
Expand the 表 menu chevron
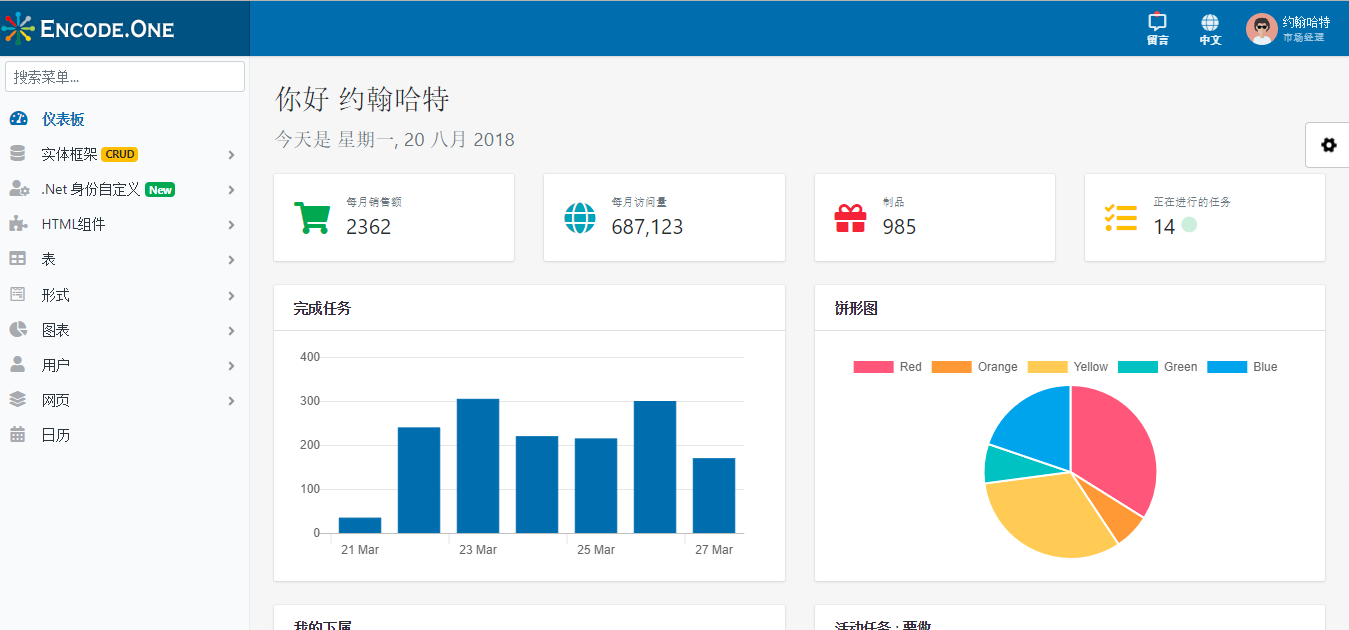[231, 260]
